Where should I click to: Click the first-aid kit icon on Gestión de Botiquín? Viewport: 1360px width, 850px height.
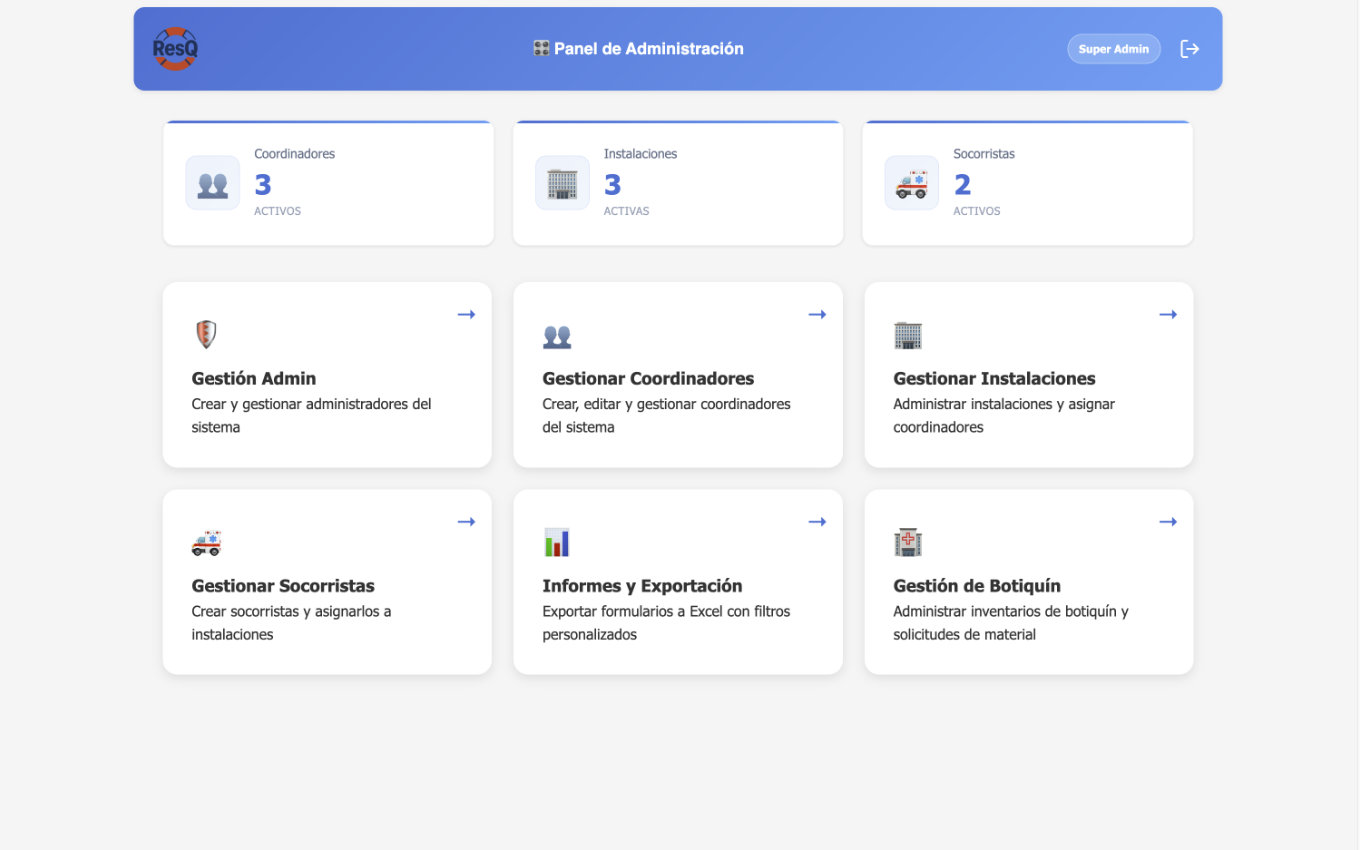(907, 542)
